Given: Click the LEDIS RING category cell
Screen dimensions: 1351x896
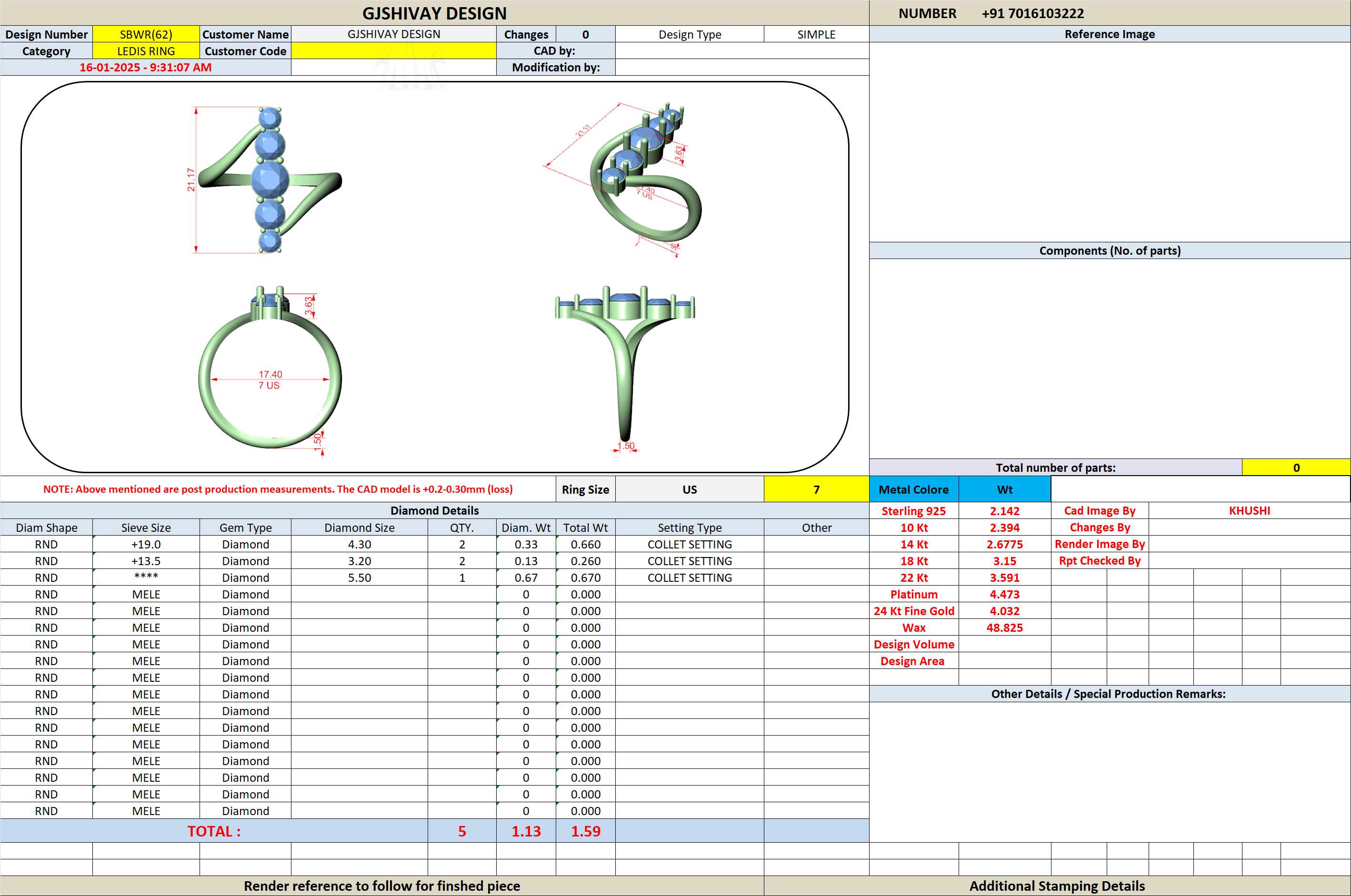Looking at the screenshot, I should 146,51.
